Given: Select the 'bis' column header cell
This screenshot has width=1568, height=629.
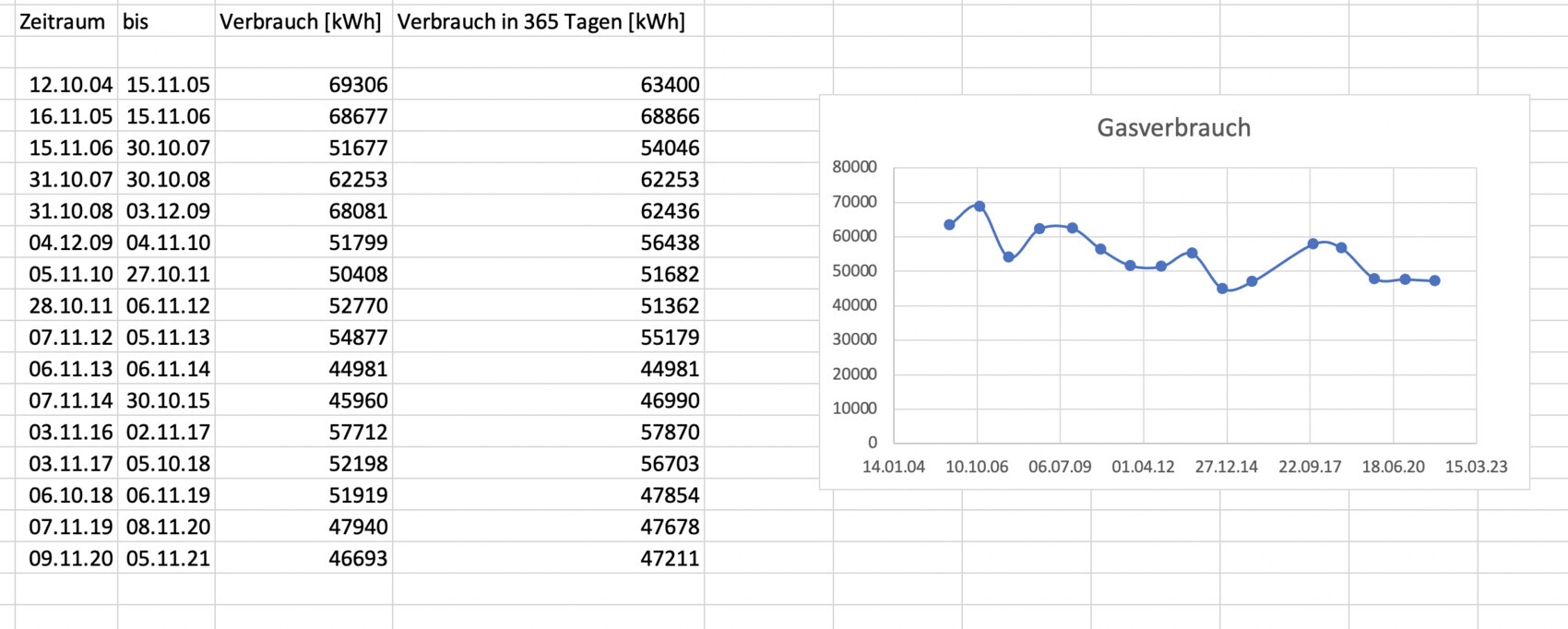Looking at the screenshot, I should [x=136, y=22].
